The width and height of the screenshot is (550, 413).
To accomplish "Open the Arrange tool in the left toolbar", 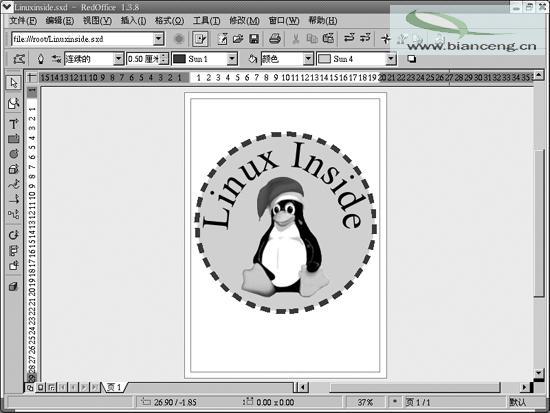I will coord(14,265).
